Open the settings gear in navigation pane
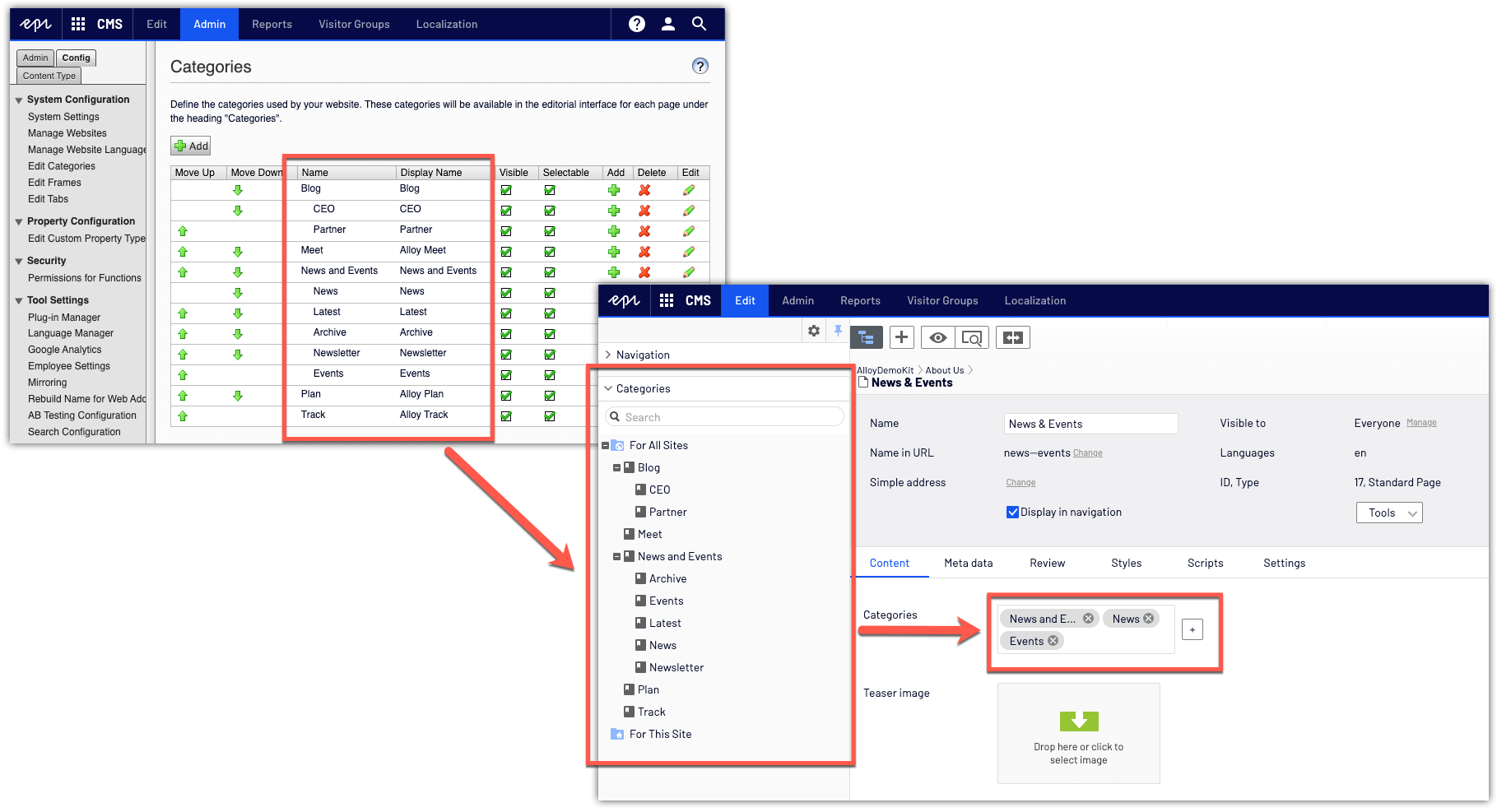Screen dimensions: 1497x812 point(814,331)
